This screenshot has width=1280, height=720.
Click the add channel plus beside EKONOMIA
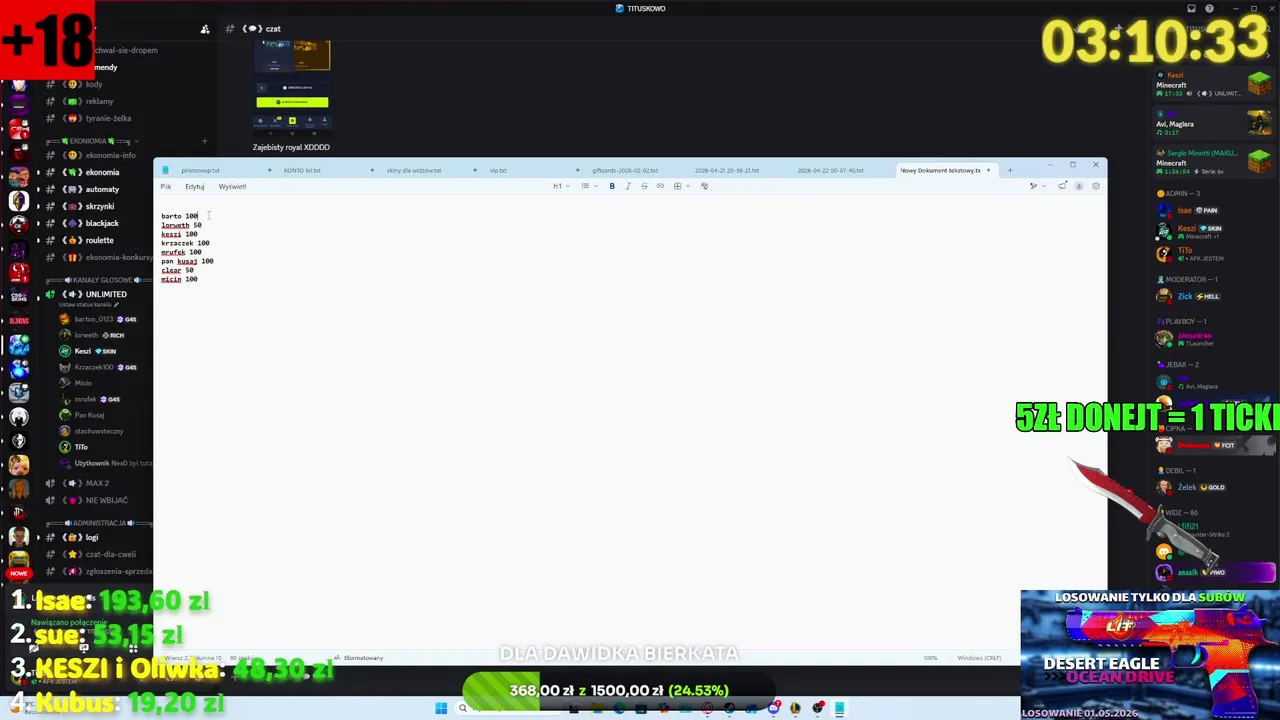pos(204,141)
